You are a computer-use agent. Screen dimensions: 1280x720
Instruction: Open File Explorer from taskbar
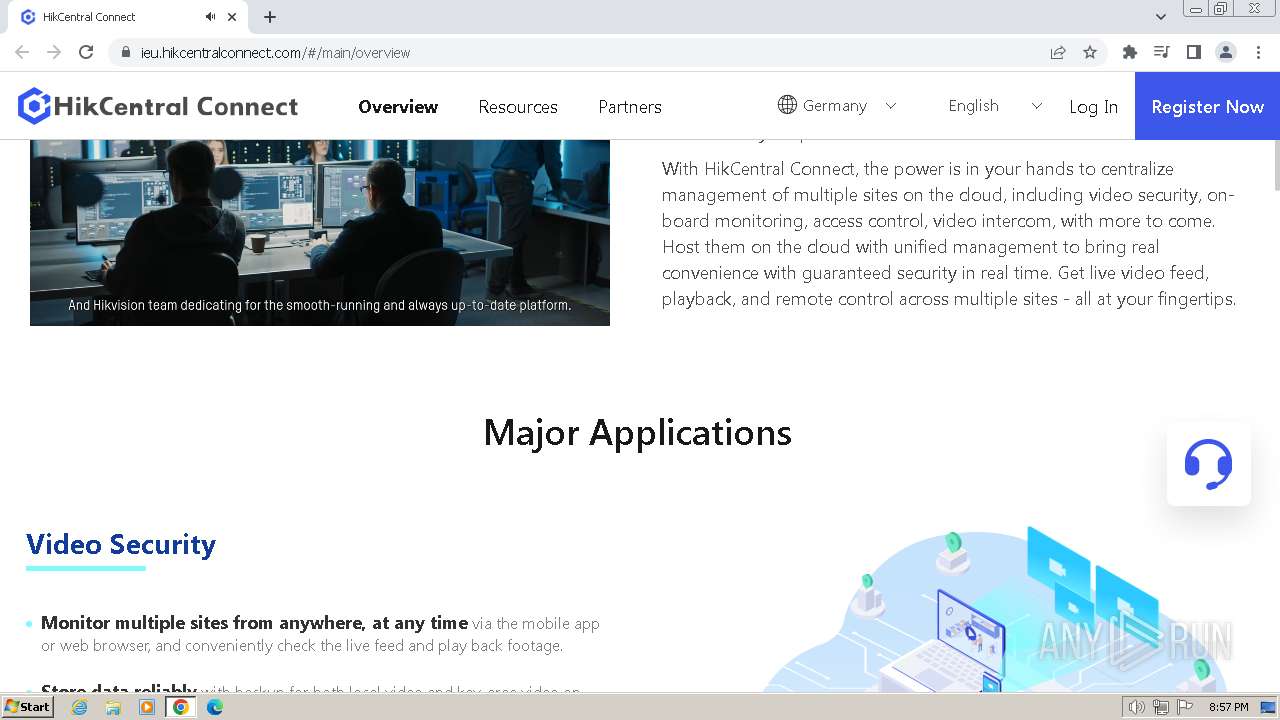click(113, 707)
